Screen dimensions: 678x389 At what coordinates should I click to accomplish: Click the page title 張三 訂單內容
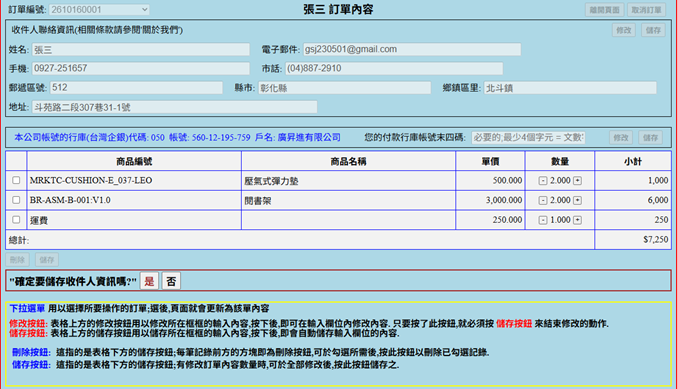pos(339,10)
